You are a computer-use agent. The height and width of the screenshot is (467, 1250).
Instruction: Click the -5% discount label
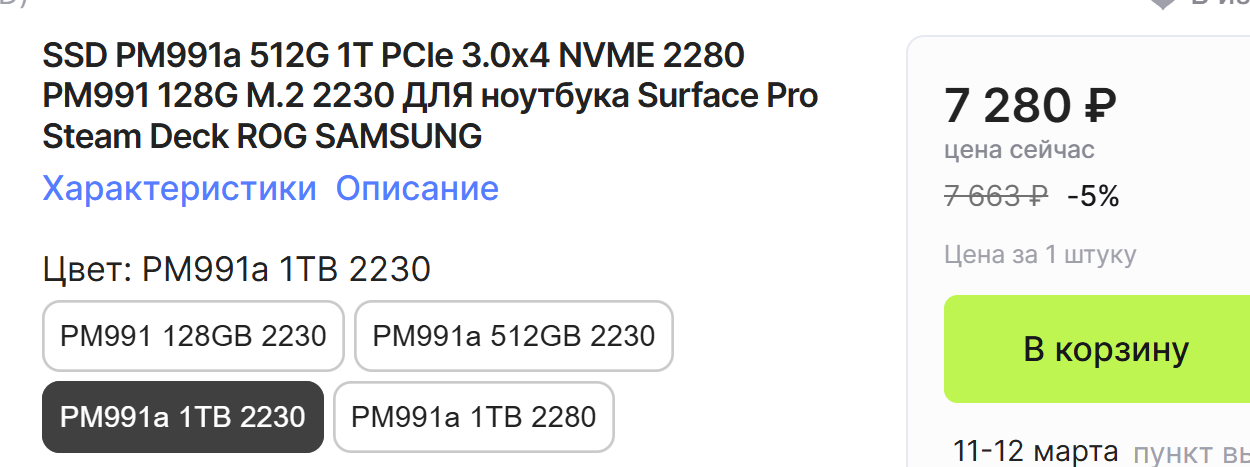pyautogui.click(x=1093, y=196)
